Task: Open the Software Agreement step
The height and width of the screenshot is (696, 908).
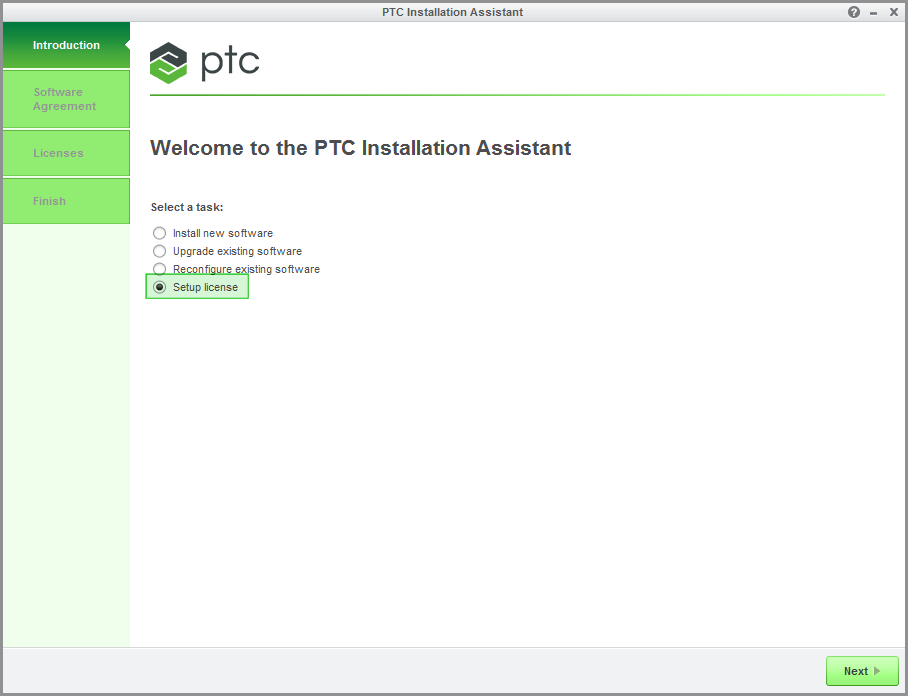Action: coord(66,99)
